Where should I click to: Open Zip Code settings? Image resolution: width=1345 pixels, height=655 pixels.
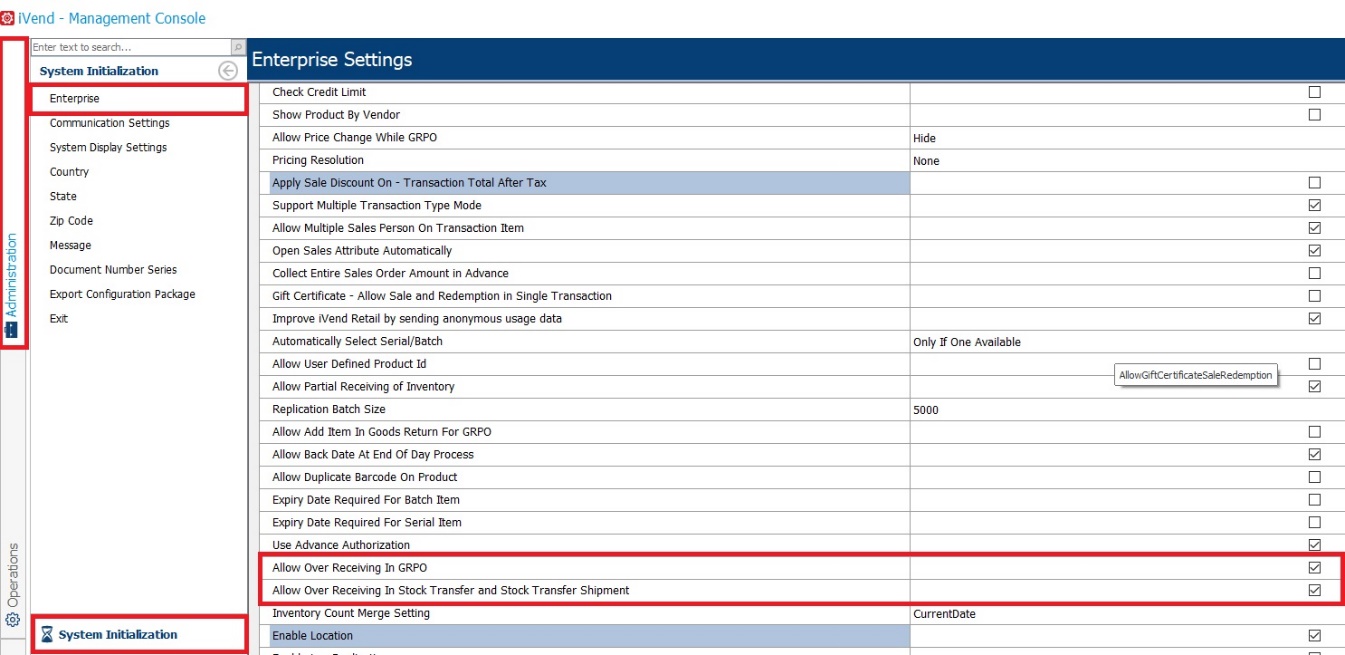coord(71,221)
